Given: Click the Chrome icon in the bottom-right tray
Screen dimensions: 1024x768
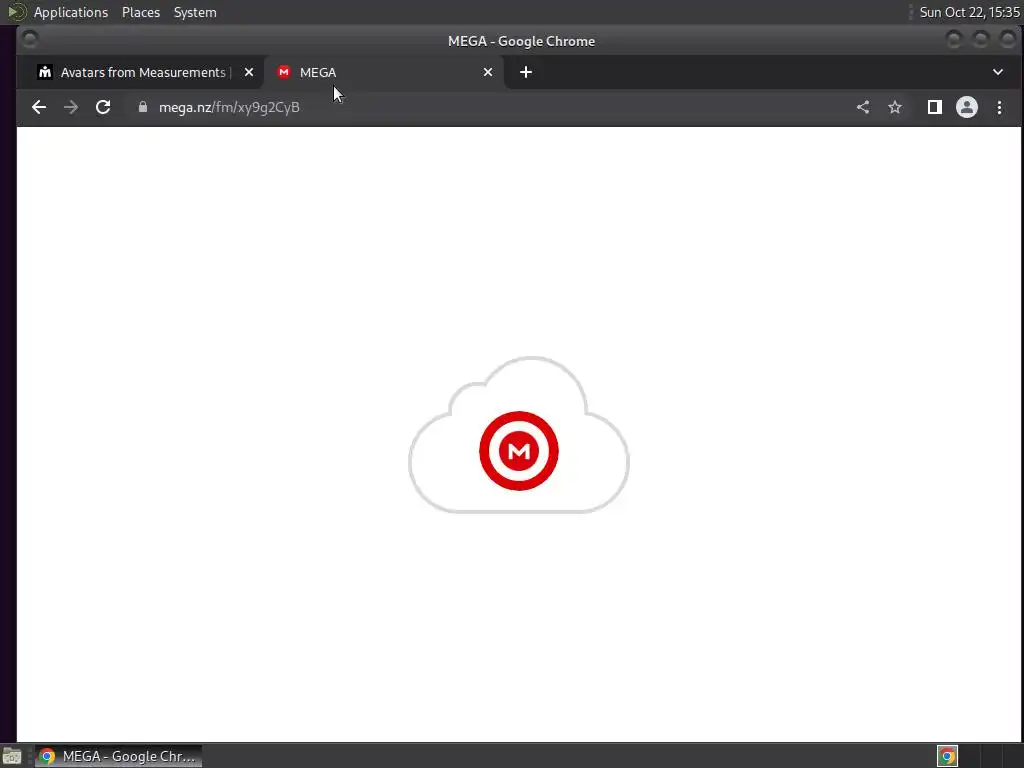Looking at the screenshot, I should 947,756.
